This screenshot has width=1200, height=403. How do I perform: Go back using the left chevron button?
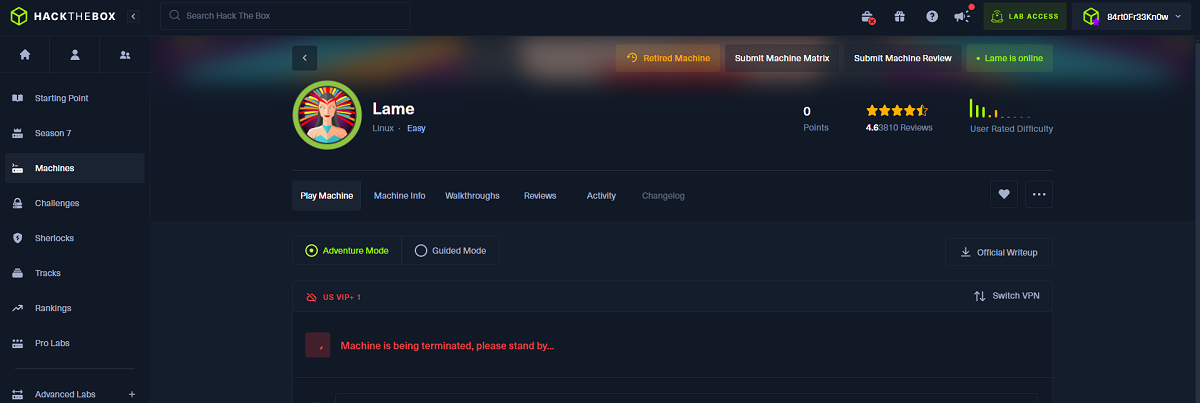point(304,58)
